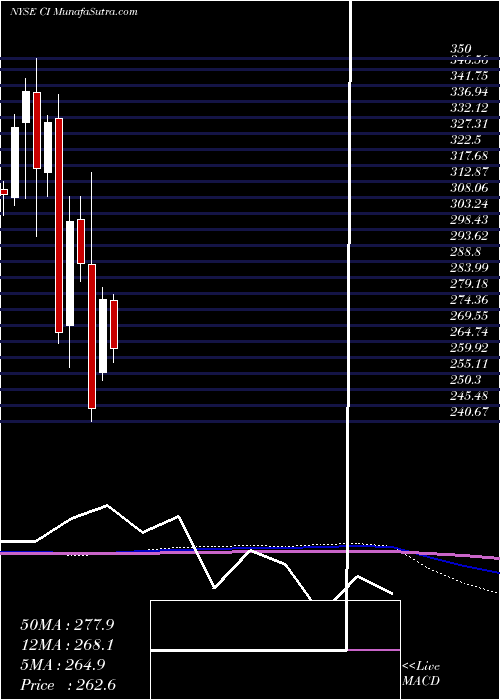Click the 293.62 price level label

pyautogui.click(x=469, y=236)
